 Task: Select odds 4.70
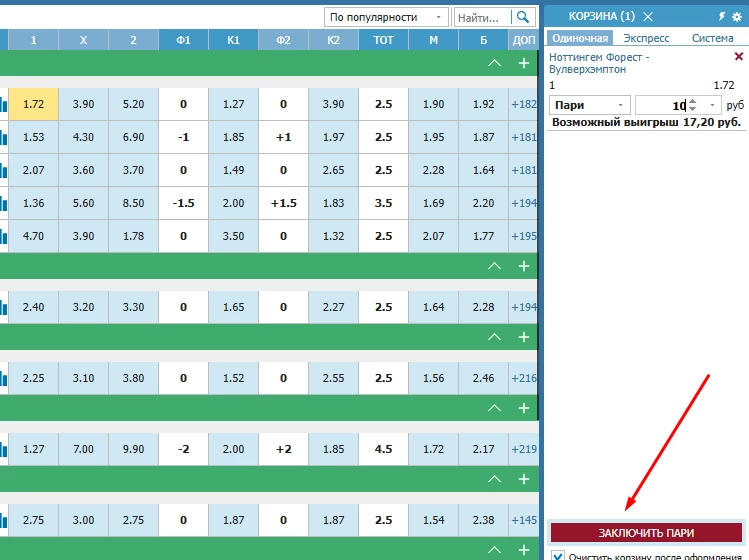click(33, 236)
